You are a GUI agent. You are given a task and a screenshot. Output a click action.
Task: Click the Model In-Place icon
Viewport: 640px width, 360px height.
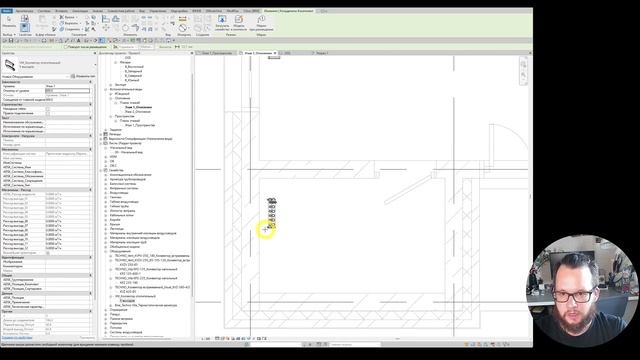click(x=239, y=20)
